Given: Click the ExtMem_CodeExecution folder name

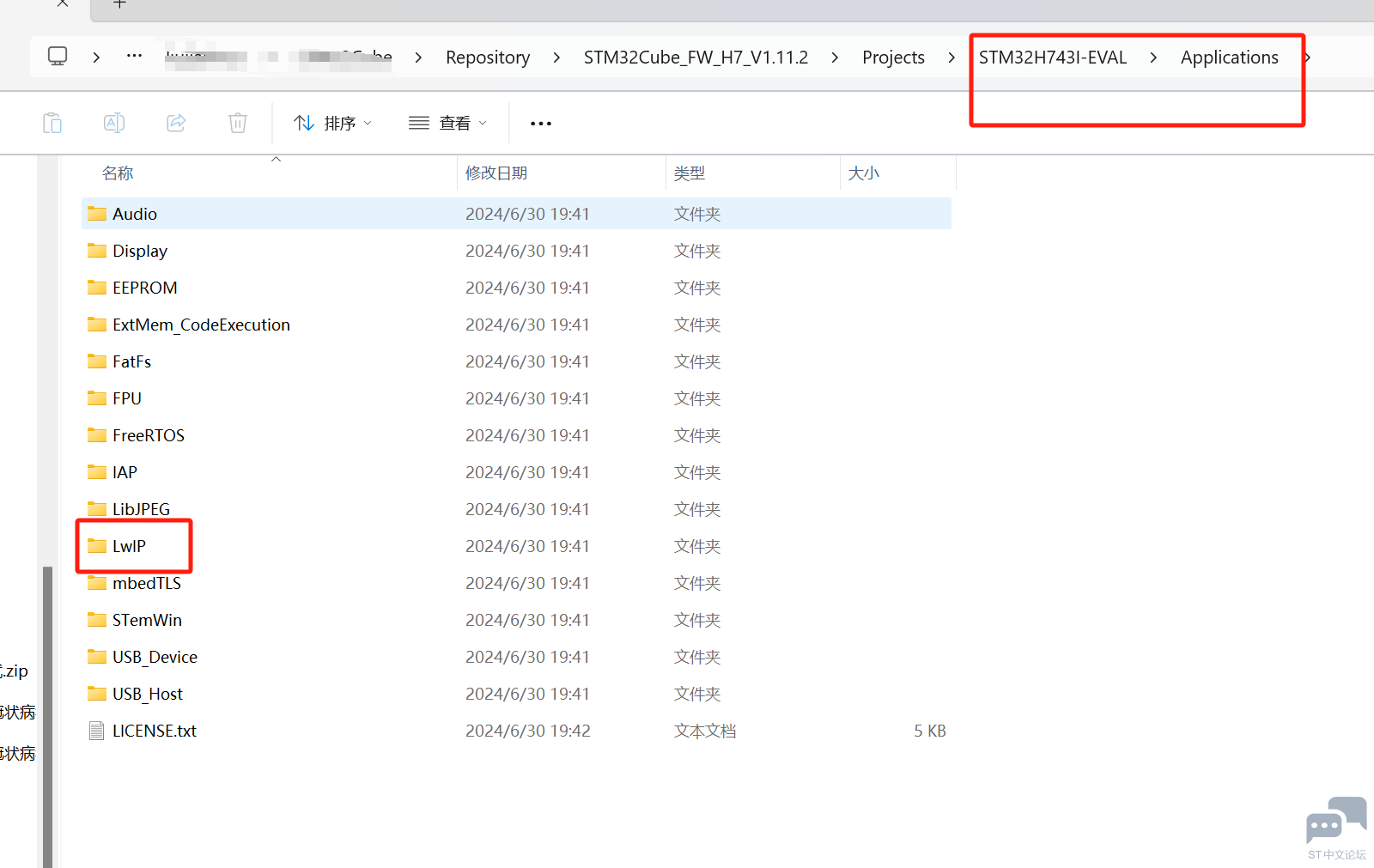Looking at the screenshot, I should 201,325.
